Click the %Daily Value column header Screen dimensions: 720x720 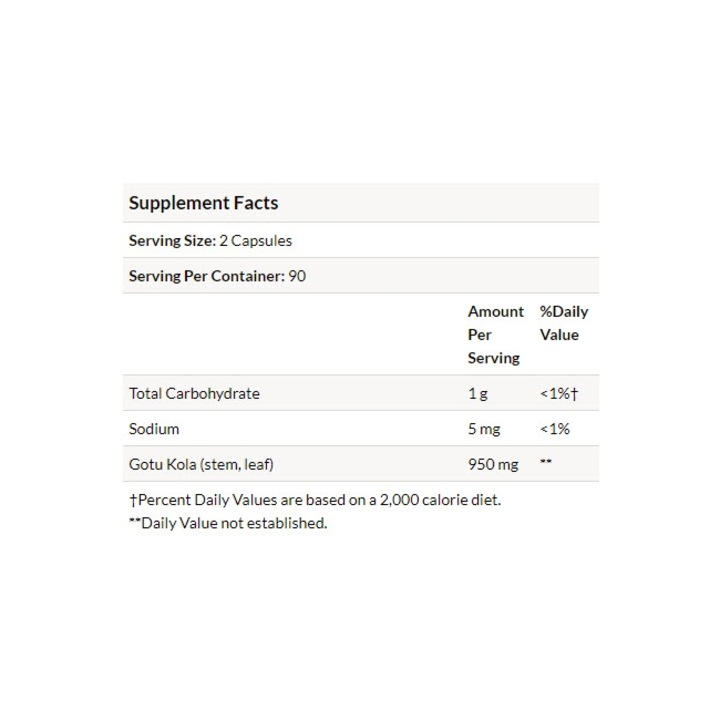coord(564,323)
